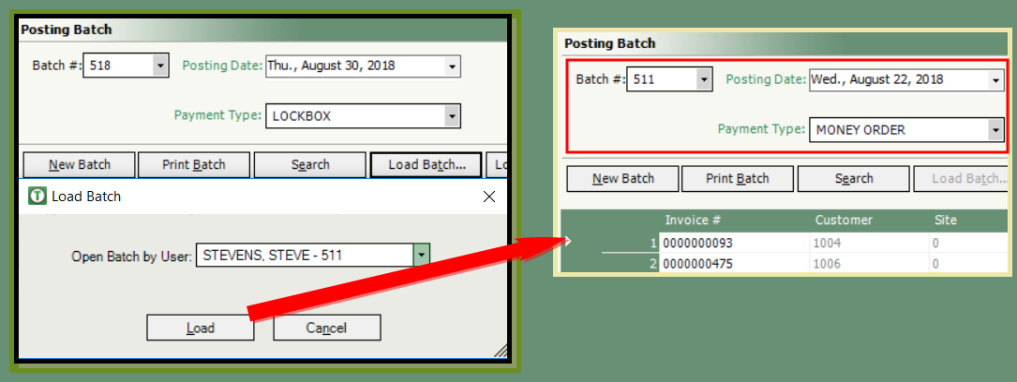Click Print Batch in right Posting Batch window
This screenshot has width=1017, height=382.
pos(737,178)
